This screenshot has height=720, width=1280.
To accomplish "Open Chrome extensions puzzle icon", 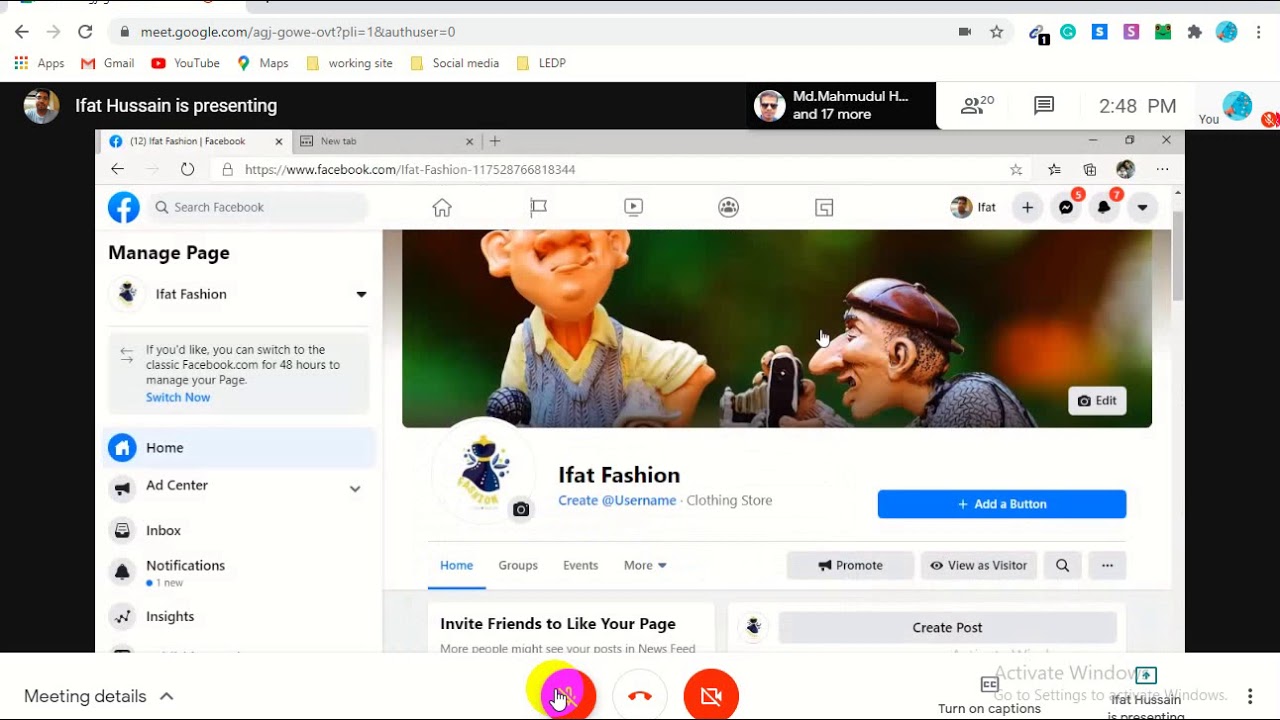I will (x=1194, y=32).
